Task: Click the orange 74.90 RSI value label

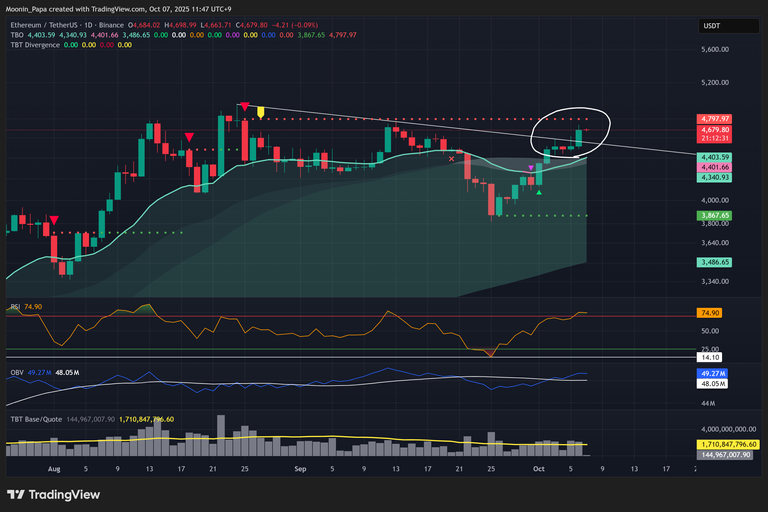Action: (x=712, y=313)
